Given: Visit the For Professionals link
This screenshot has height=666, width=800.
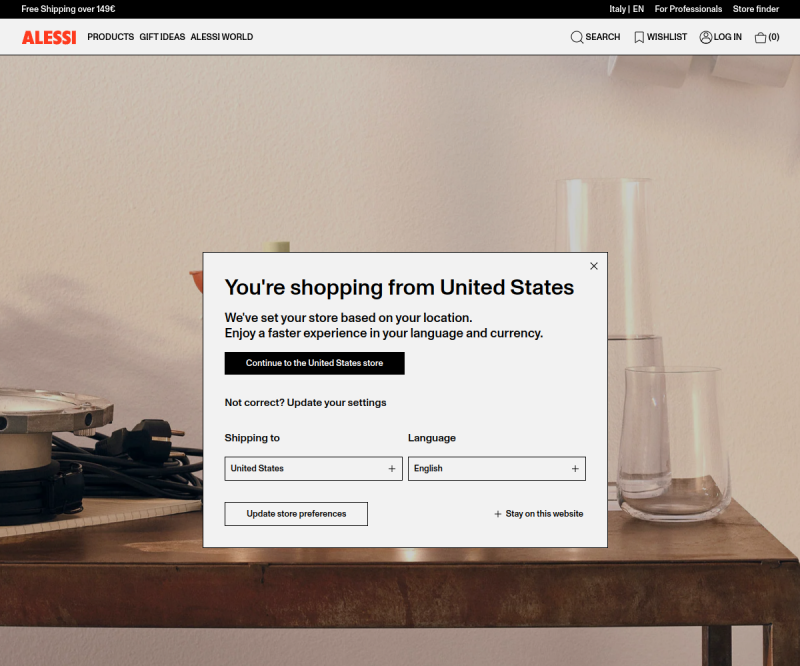Looking at the screenshot, I should click(x=688, y=9).
